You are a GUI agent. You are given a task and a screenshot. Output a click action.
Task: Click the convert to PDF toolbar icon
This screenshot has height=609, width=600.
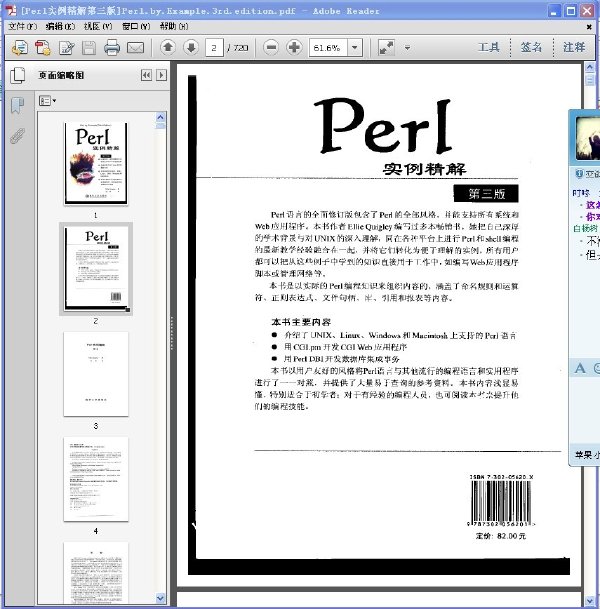(43, 48)
